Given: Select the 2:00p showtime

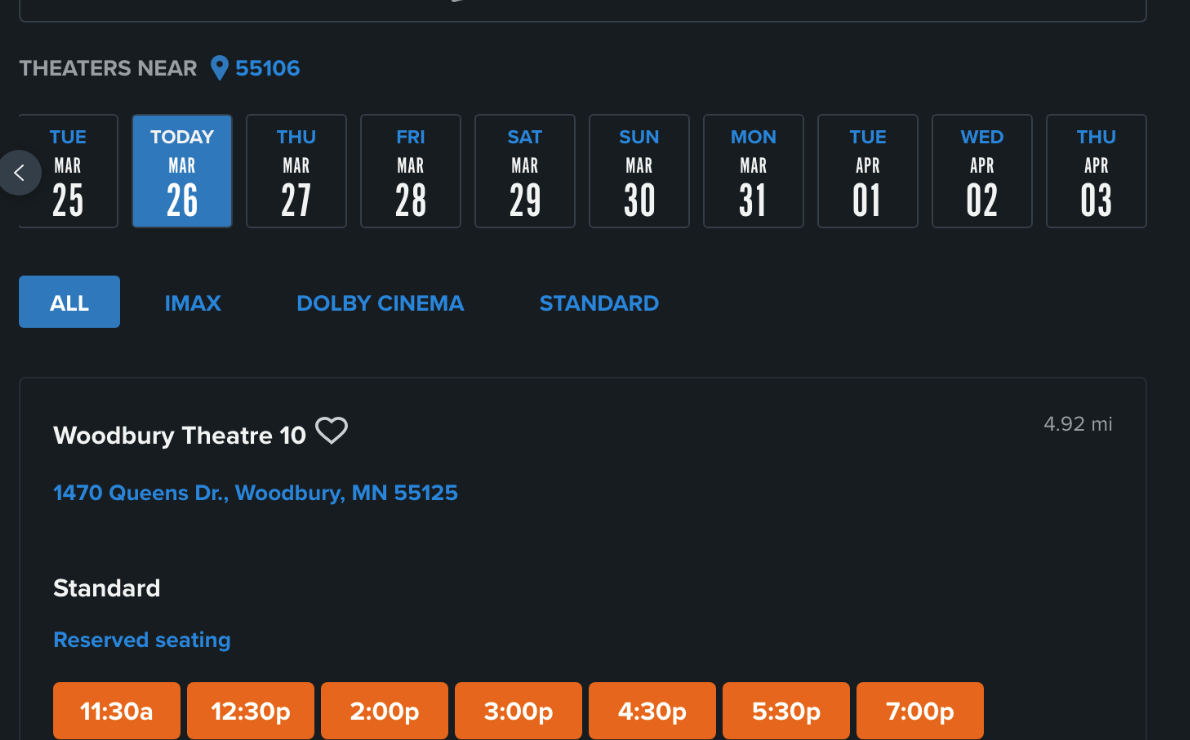Looking at the screenshot, I should [384, 710].
